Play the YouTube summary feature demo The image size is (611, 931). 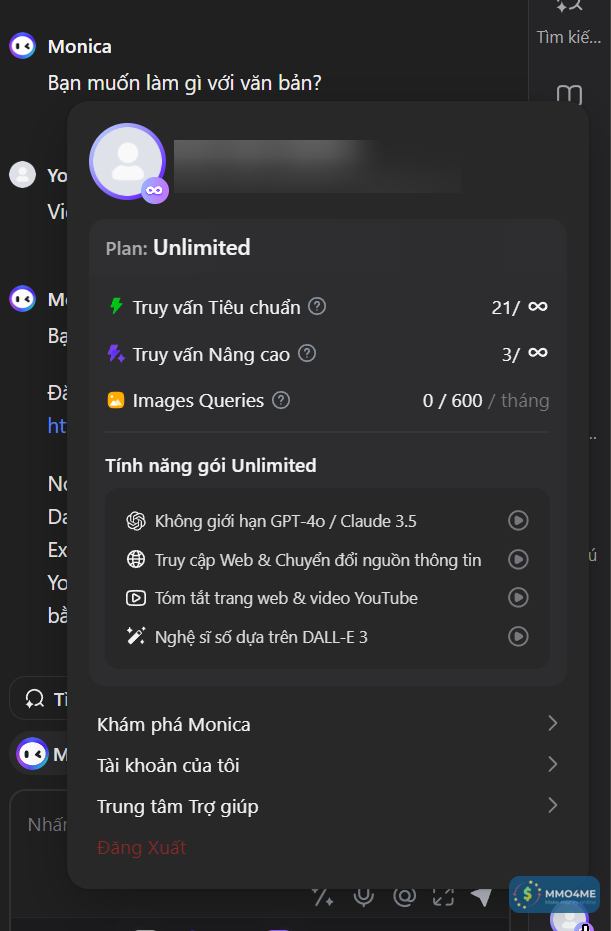tap(518, 597)
